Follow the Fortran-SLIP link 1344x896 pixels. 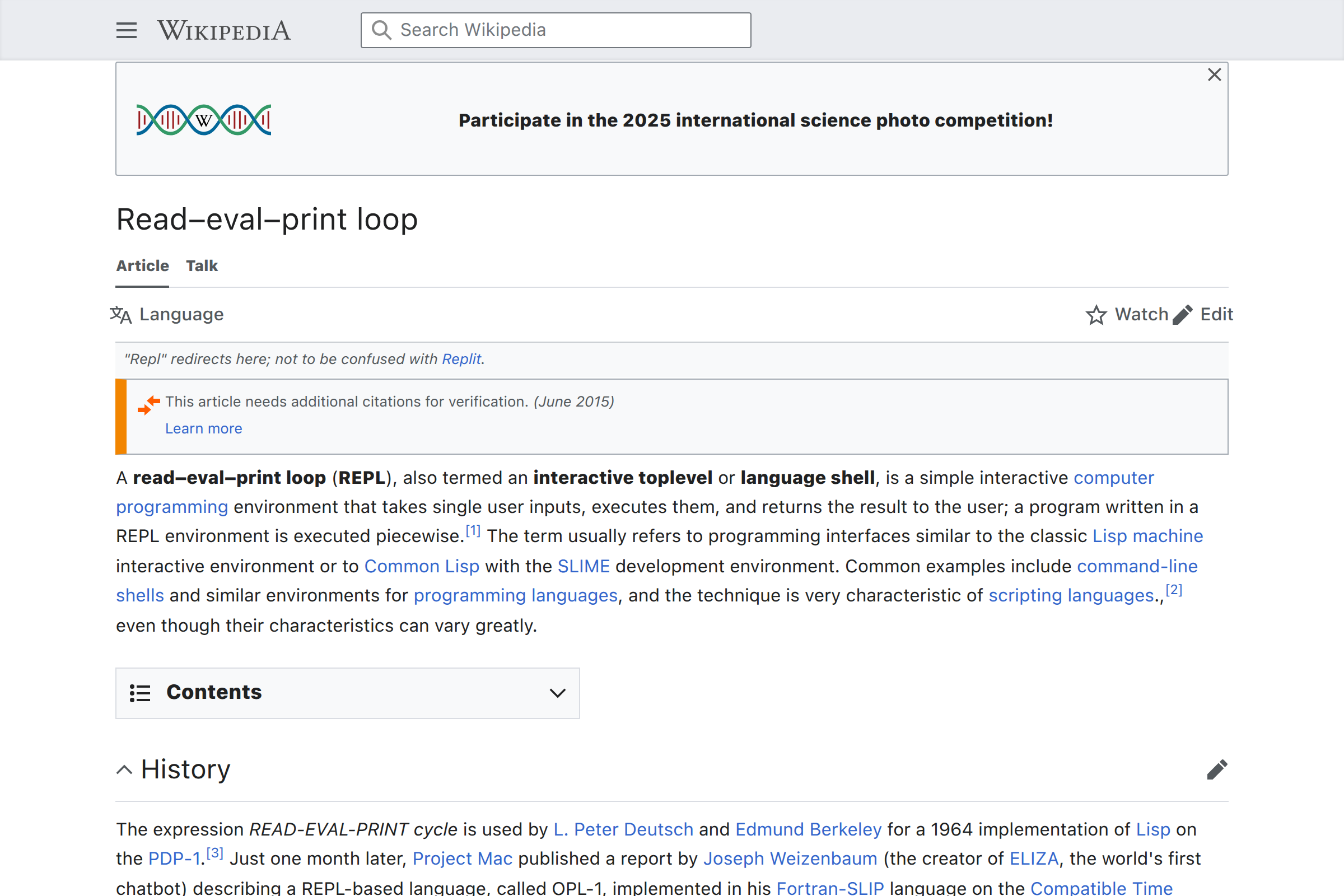pyautogui.click(x=830, y=888)
